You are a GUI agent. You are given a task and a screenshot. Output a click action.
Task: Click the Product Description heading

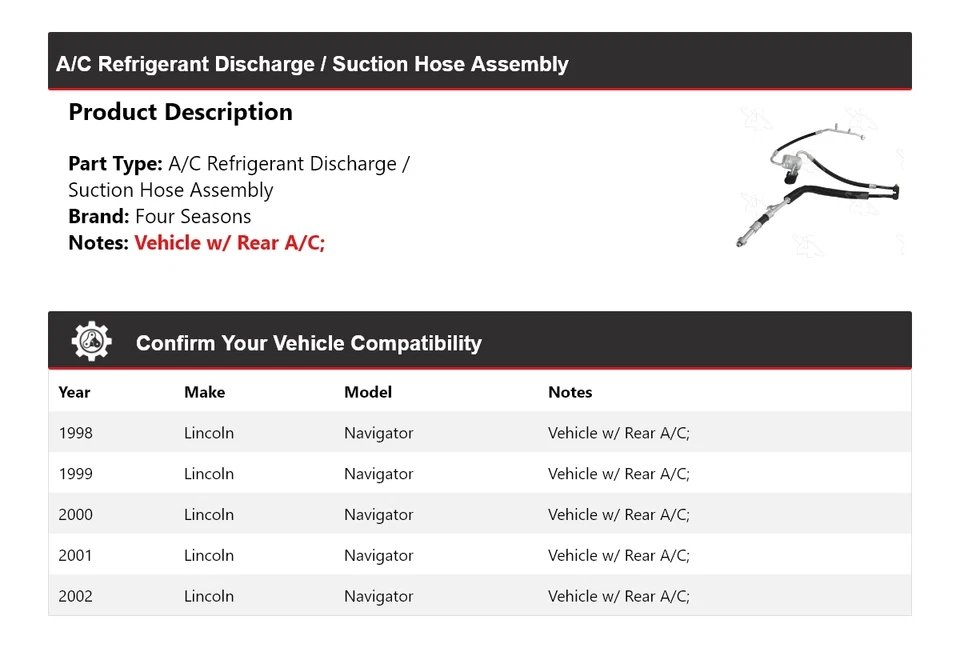pos(180,112)
